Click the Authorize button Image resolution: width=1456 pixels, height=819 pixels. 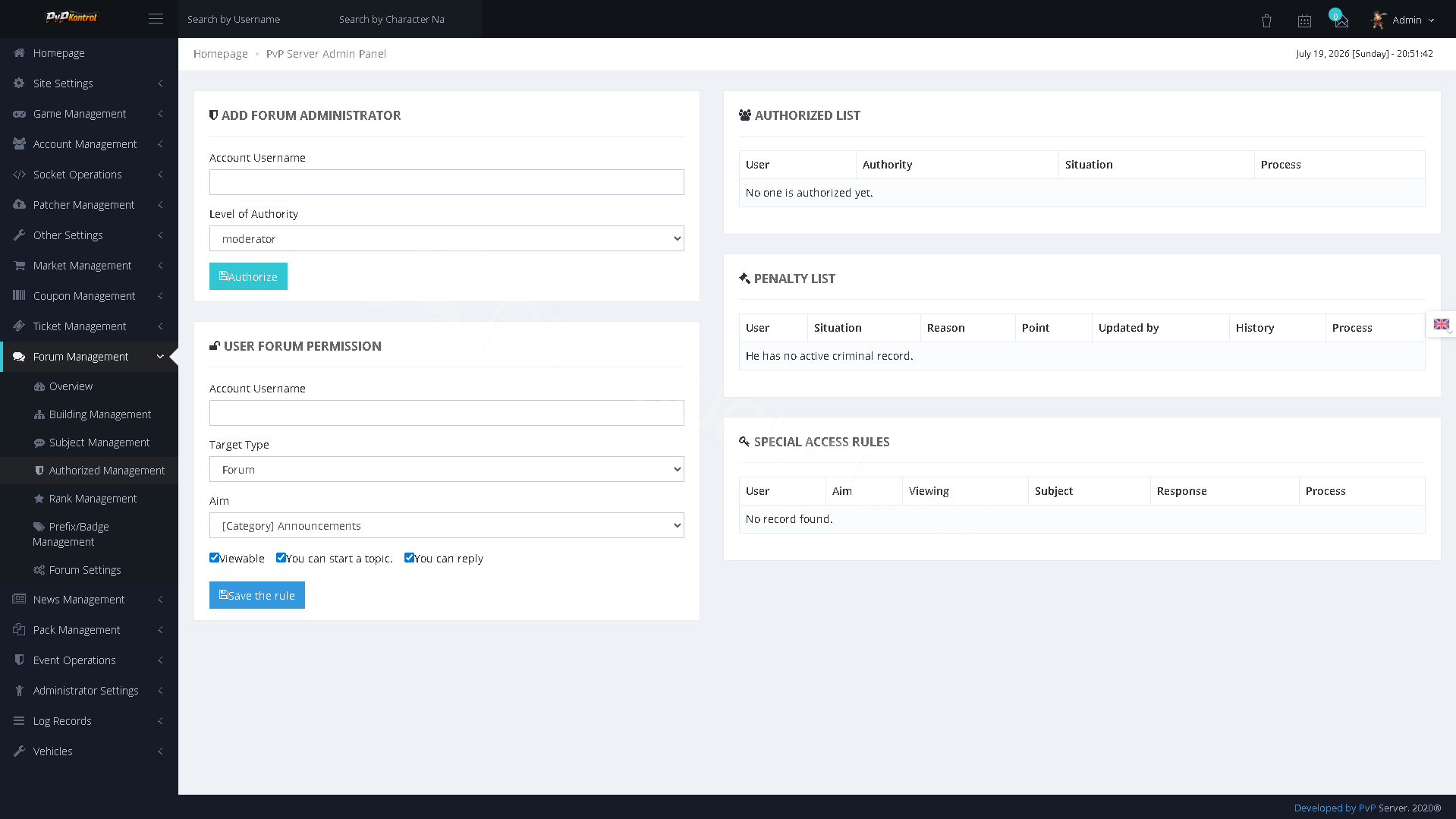[x=248, y=276]
